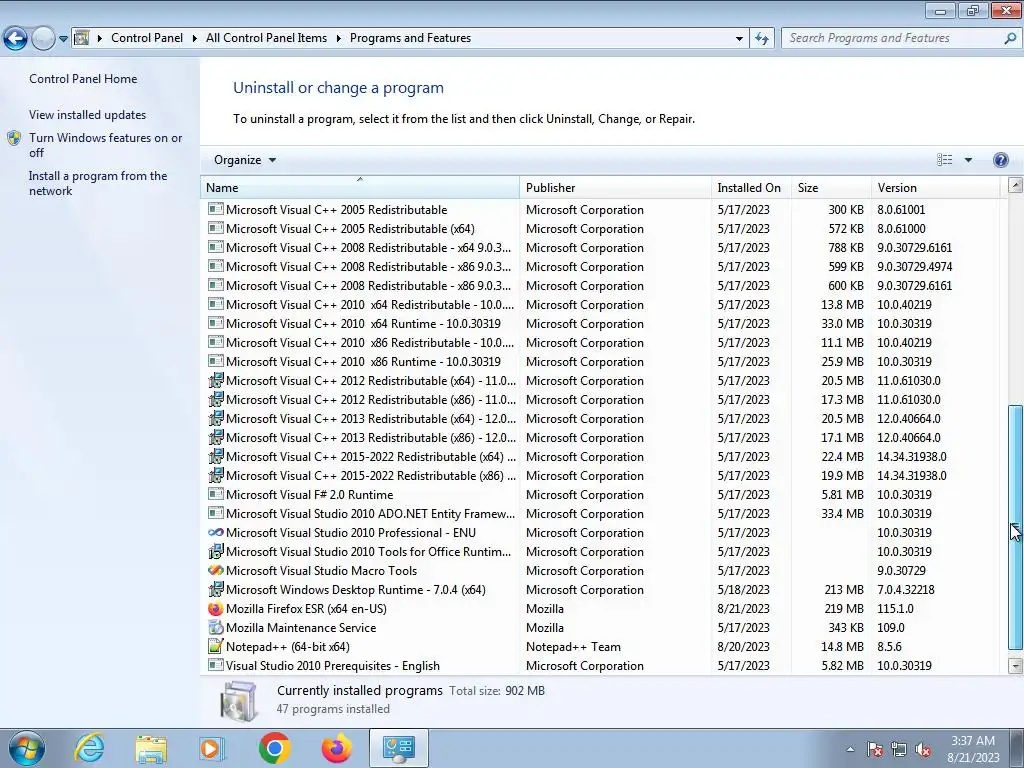Click the vertical scrollbar thumb

pyautogui.click(x=1016, y=527)
